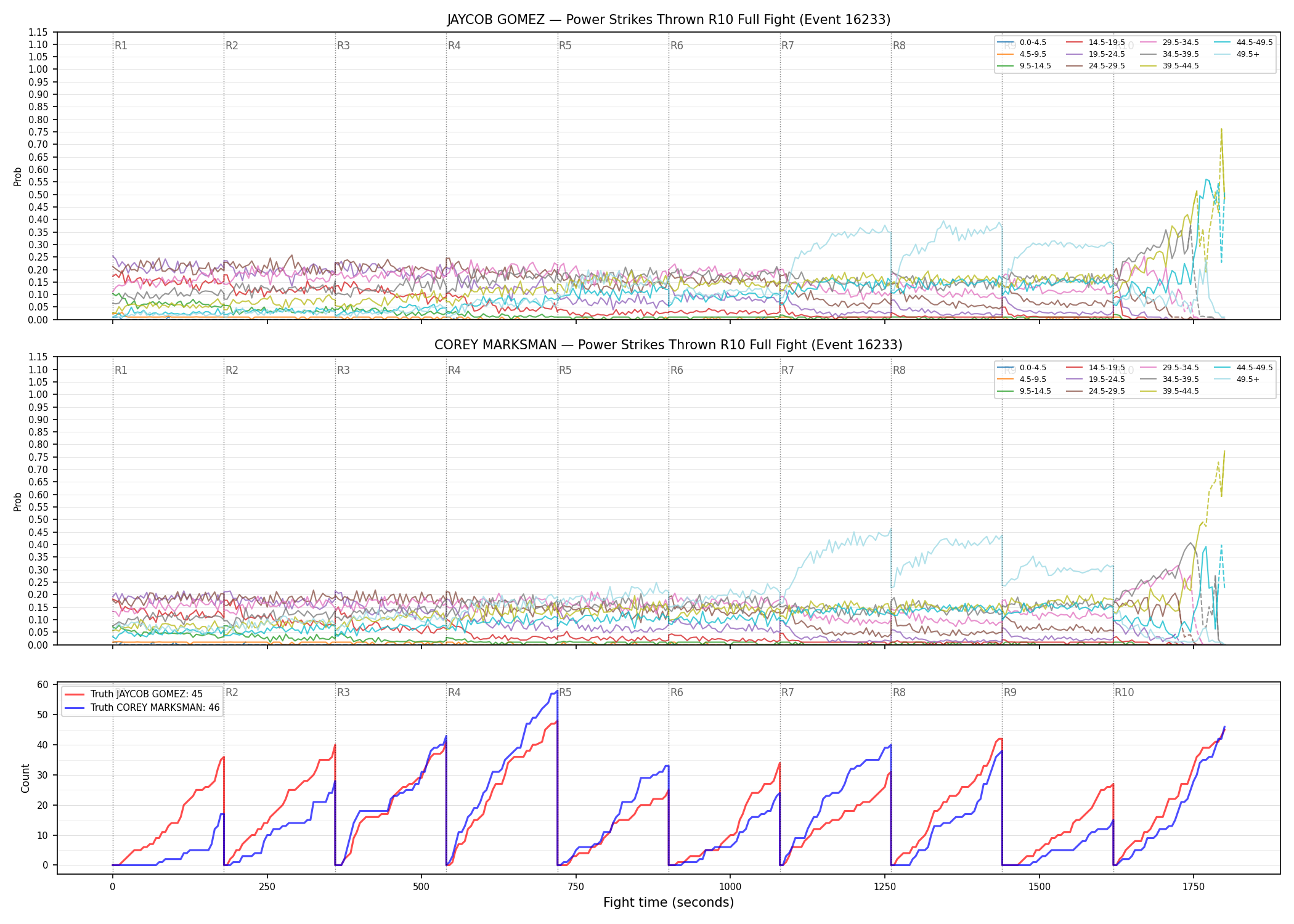Click the R10 round label in the Count chart
Screen dimensions: 1294x924
[1124, 692]
